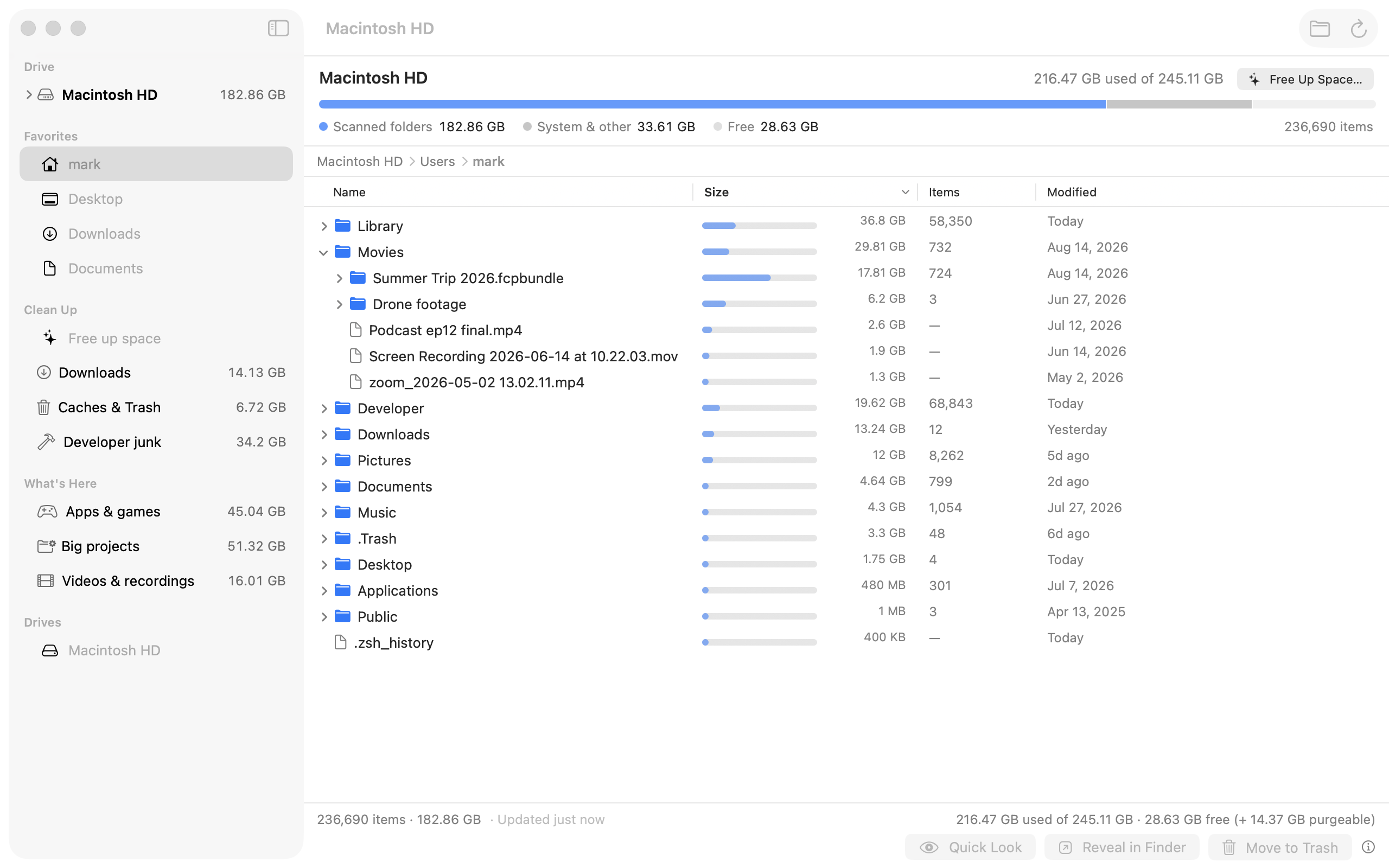Collapse the Movies folder
Image resolution: width=1389 pixels, height=868 pixels.
click(324, 253)
